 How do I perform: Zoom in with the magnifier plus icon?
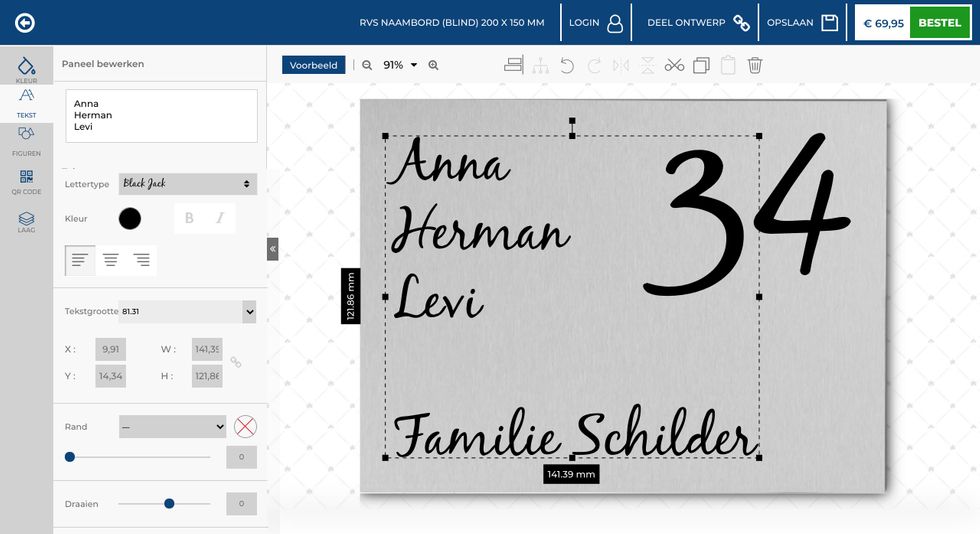pyautogui.click(x=433, y=65)
